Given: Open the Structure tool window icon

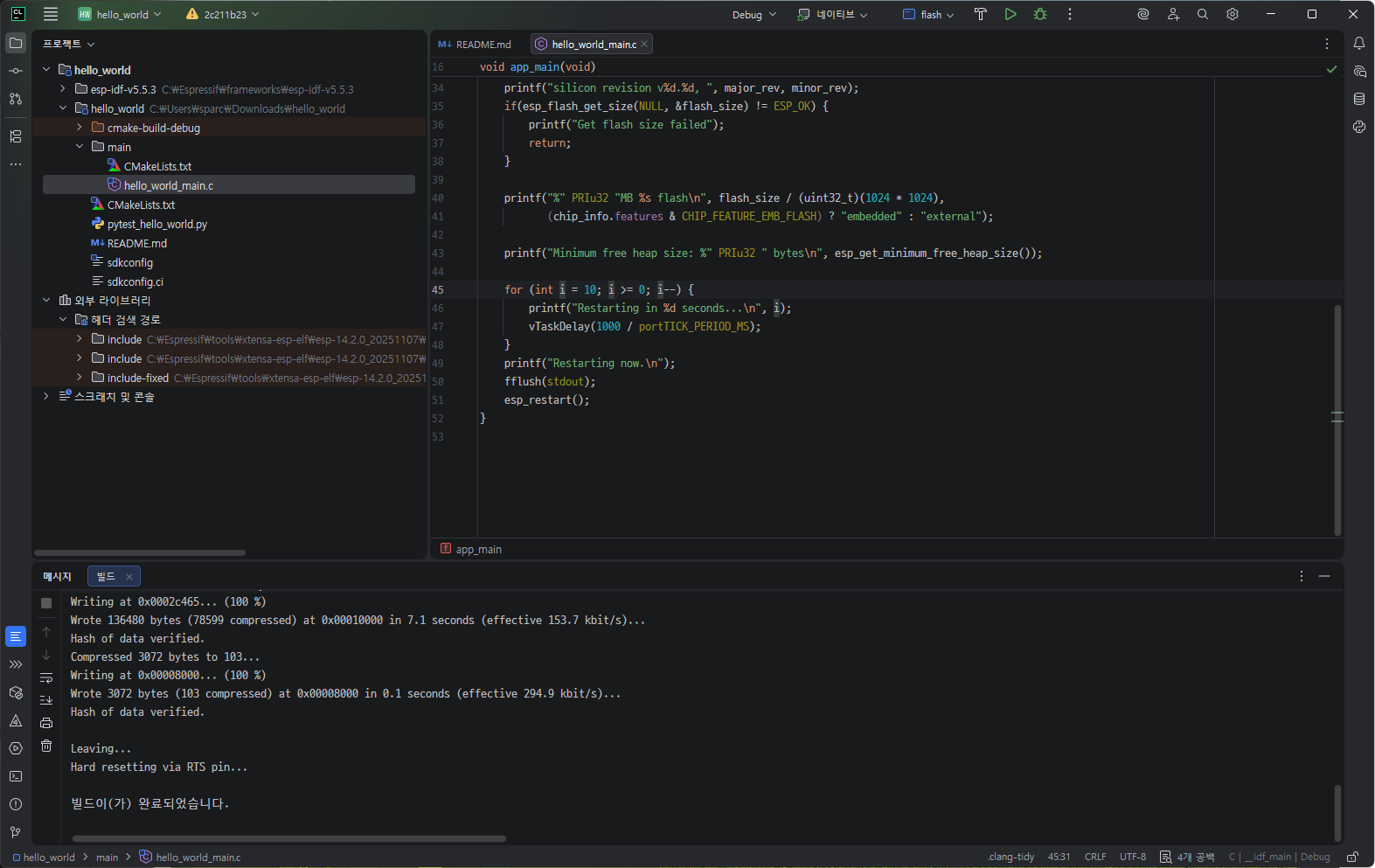Looking at the screenshot, I should [x=16, y=136].
